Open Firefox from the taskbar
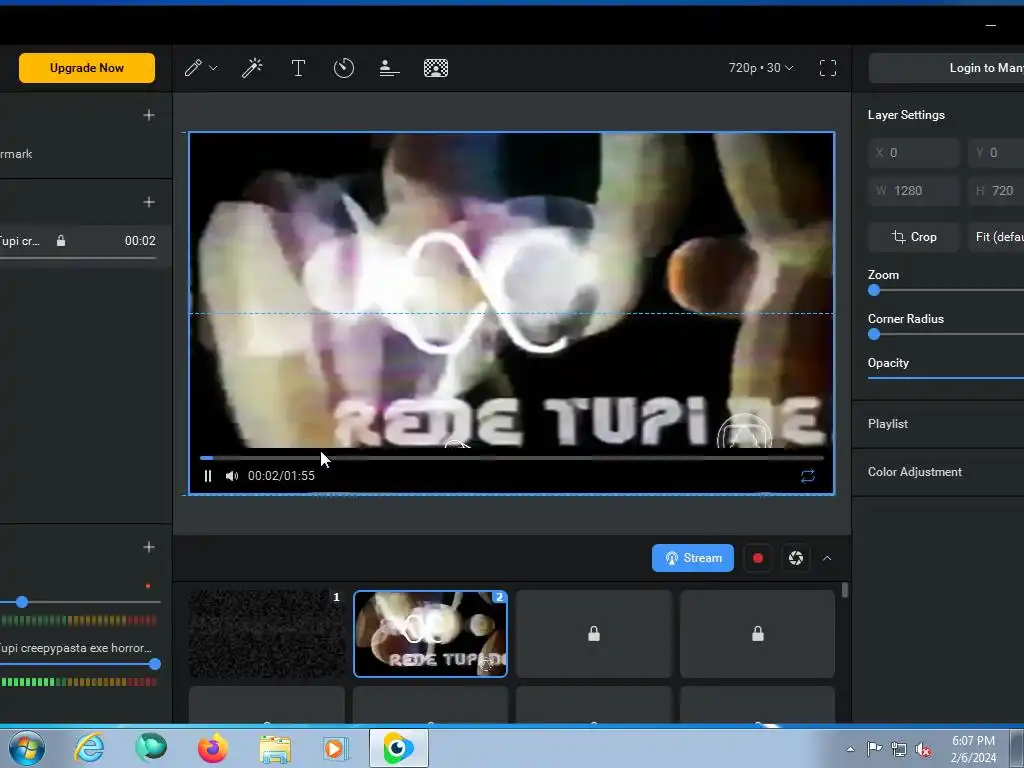1024x768 pixels. (x=213, y=748)
